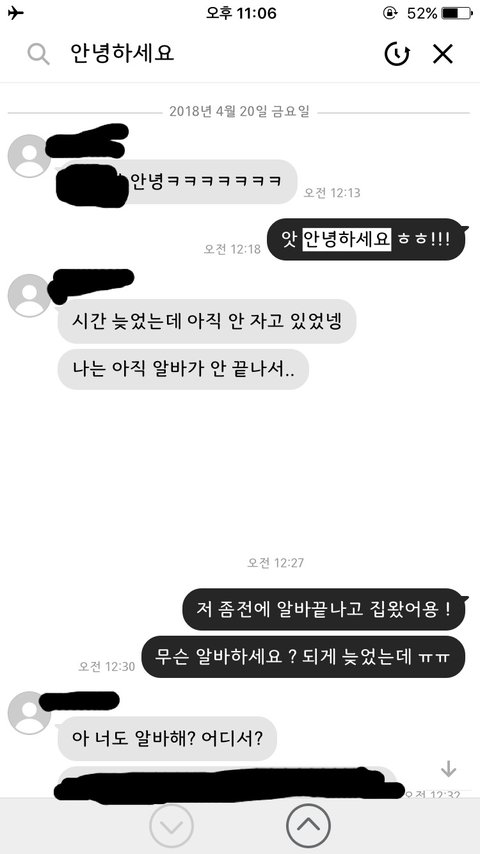Tap search field containing '안녕하세요'
The height and width of the screenshot is (854, 480).
(x=218, y=54)
